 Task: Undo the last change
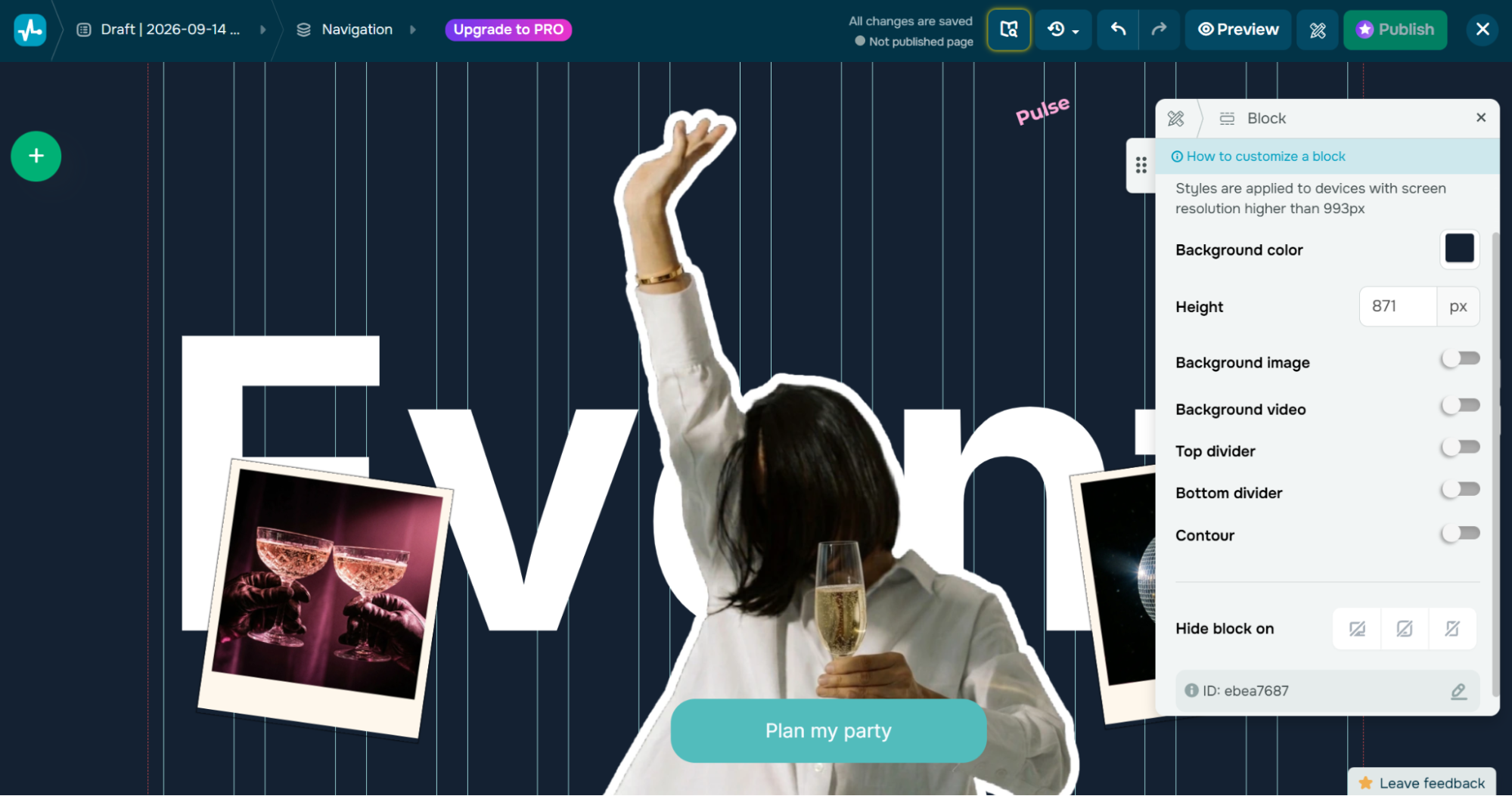coord(1118,29)
